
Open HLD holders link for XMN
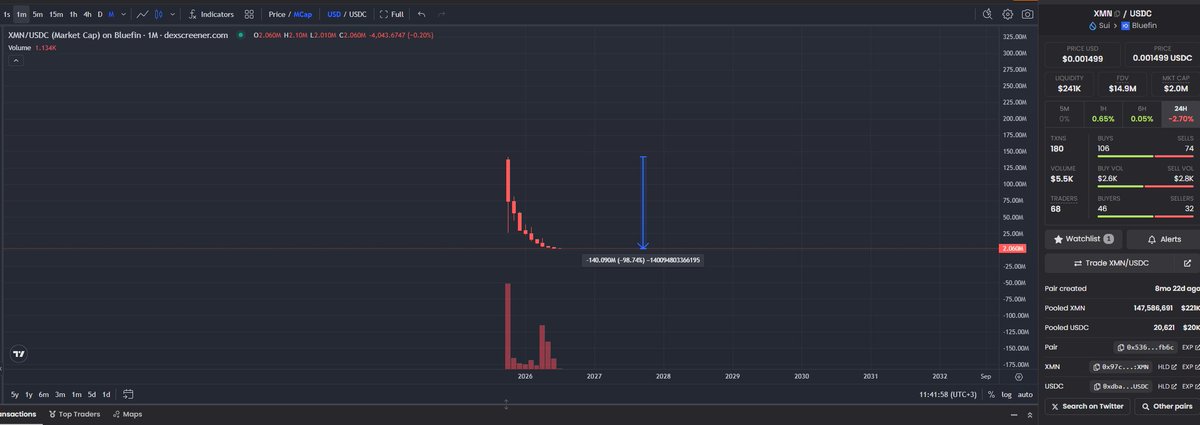pos(1166,367)
